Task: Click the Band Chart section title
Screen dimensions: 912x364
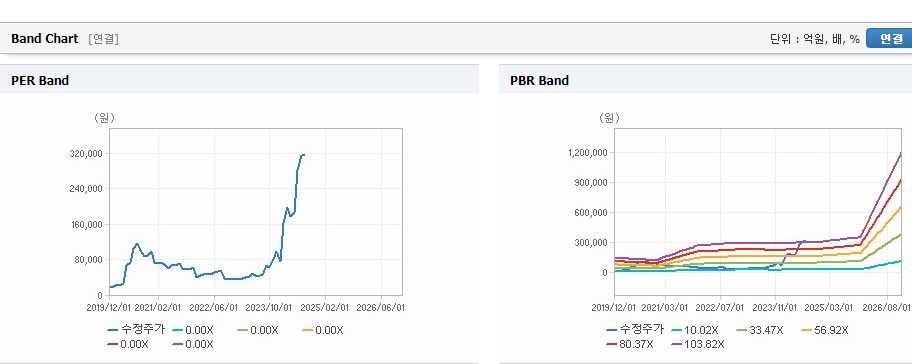Action: (x=44, y=39)
